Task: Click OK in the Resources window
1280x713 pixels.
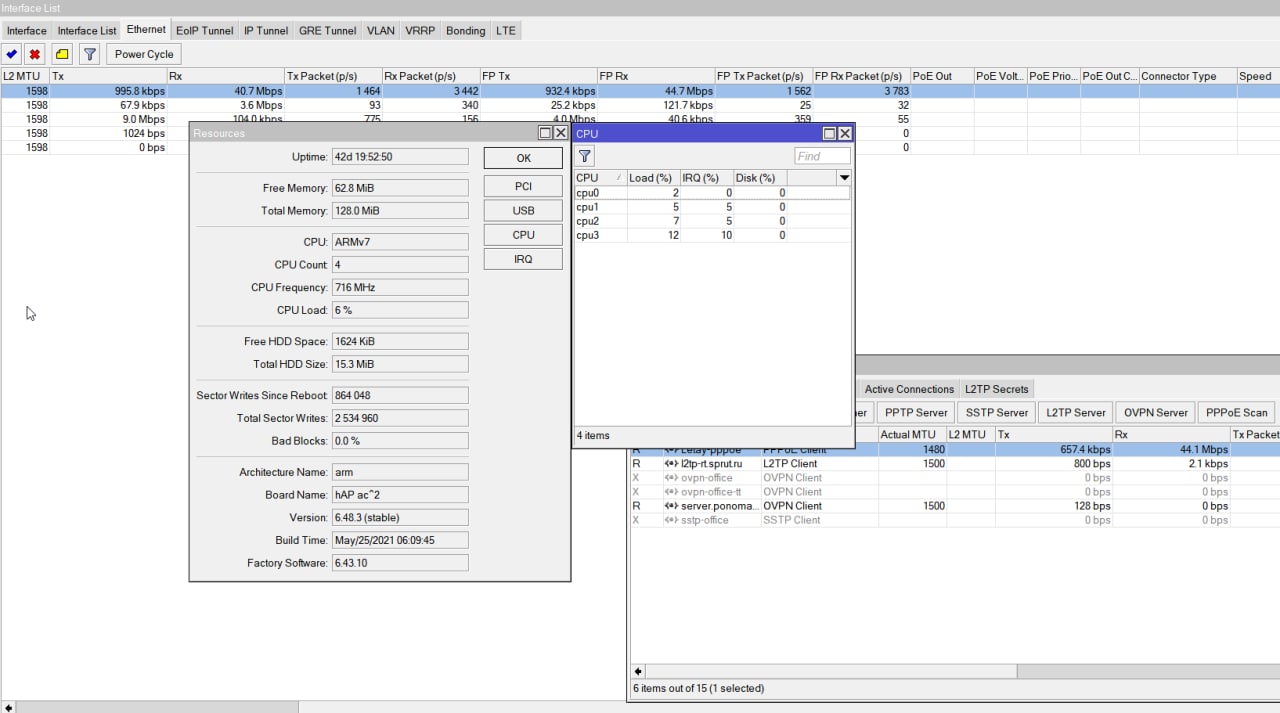Action: (523, 158)
